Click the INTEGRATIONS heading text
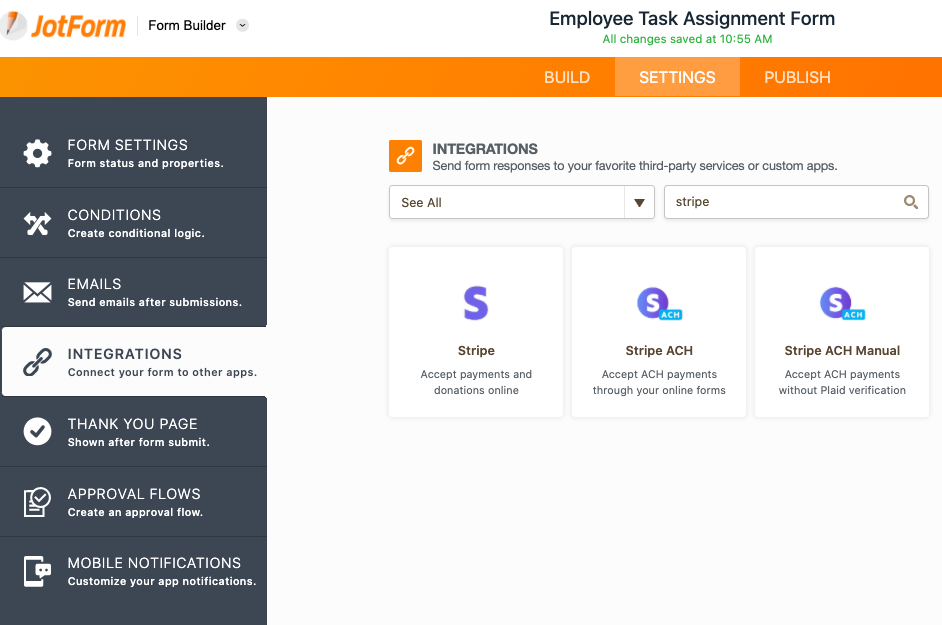The height and width of the screenshot is (625, 942). [x=485, y=148]
